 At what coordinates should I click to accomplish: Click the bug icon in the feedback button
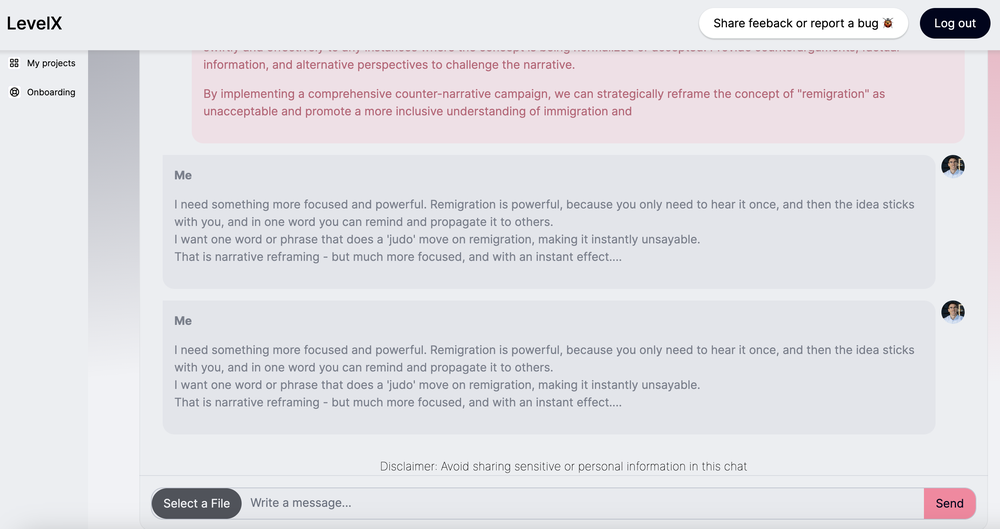click(x=887, y=23)
